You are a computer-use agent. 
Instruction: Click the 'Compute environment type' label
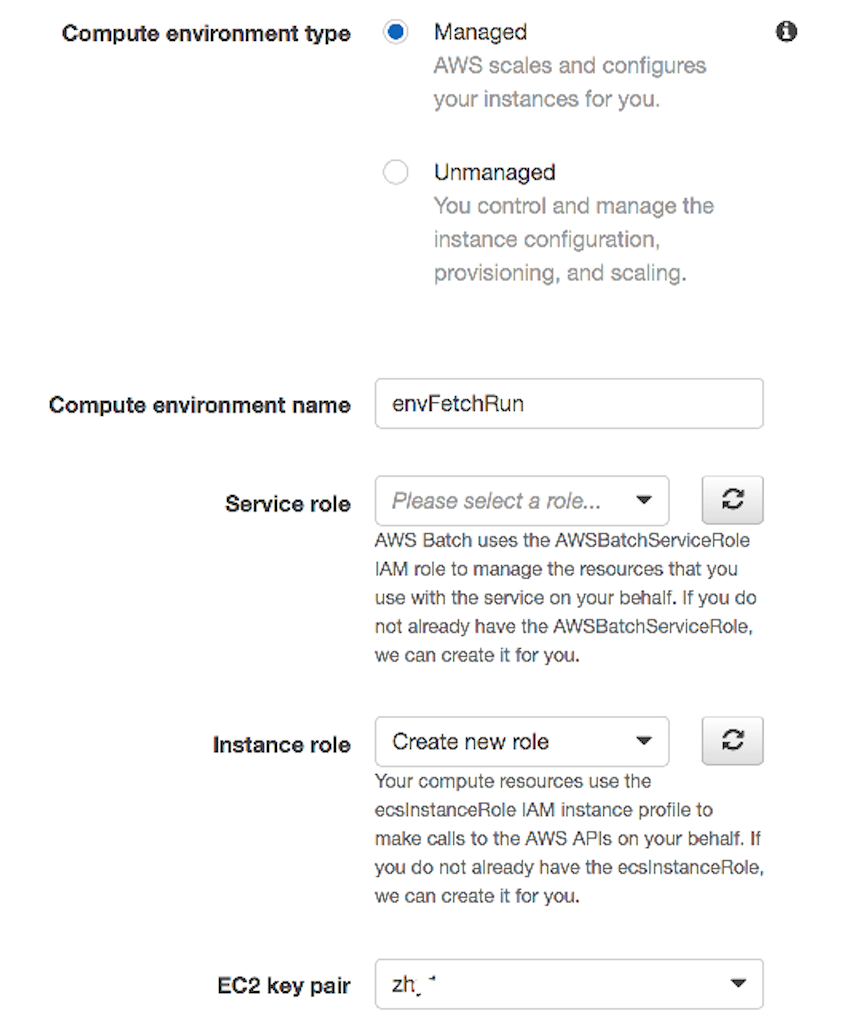tap(206, 33)
